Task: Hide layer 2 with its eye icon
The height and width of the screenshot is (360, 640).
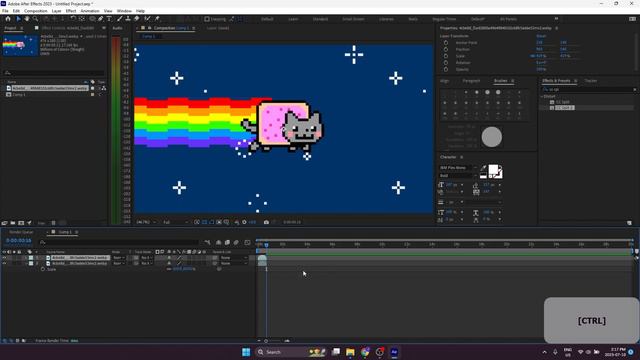Action: coord(4,264)
